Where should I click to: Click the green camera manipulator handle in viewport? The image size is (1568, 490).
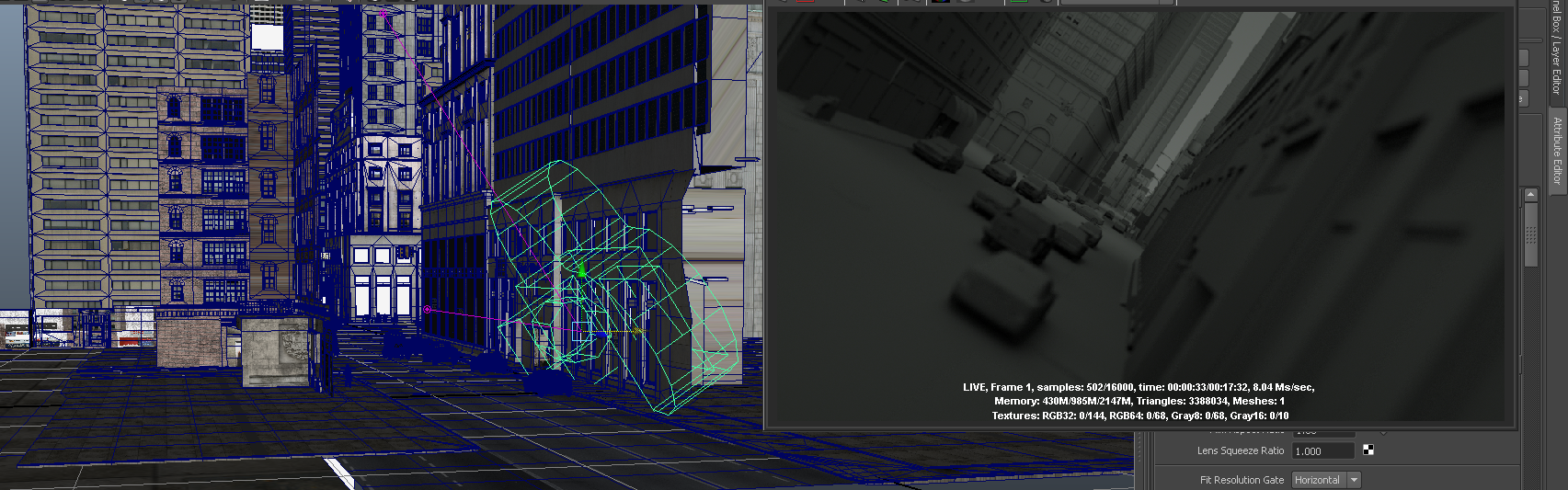pos(581,272)
